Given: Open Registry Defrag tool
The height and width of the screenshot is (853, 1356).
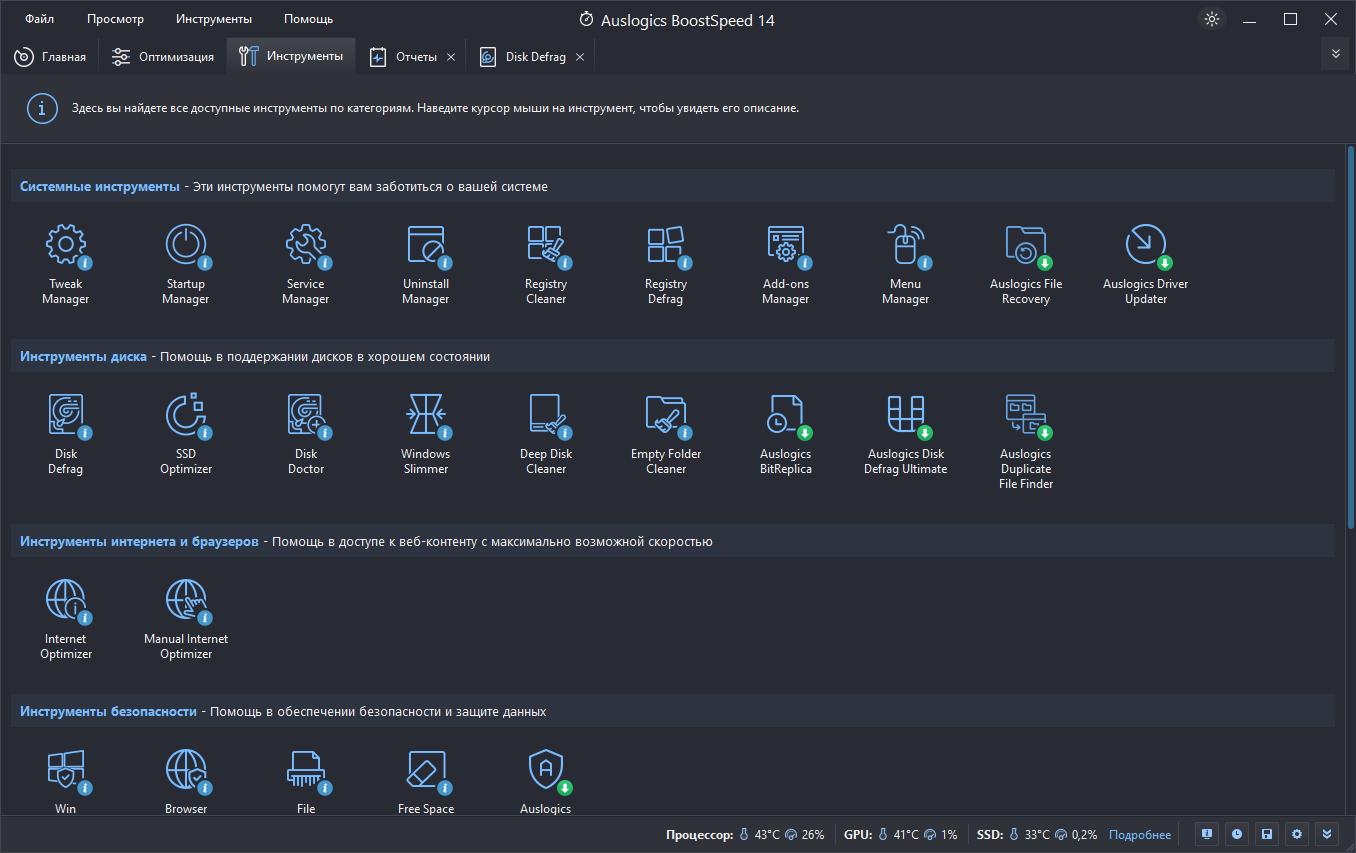Looking at the screenshot, I should (666, 265).
